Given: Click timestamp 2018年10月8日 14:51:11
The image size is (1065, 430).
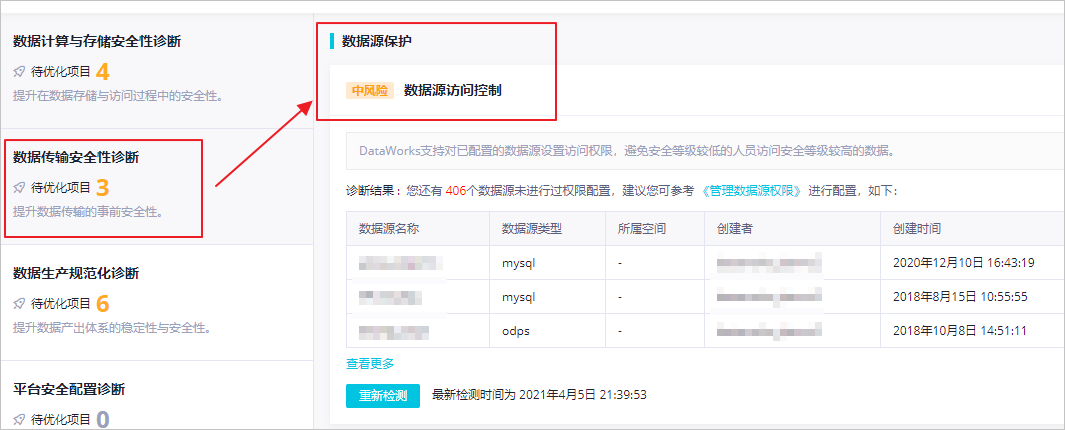Looking at the screenshot, I should (960, 331).
